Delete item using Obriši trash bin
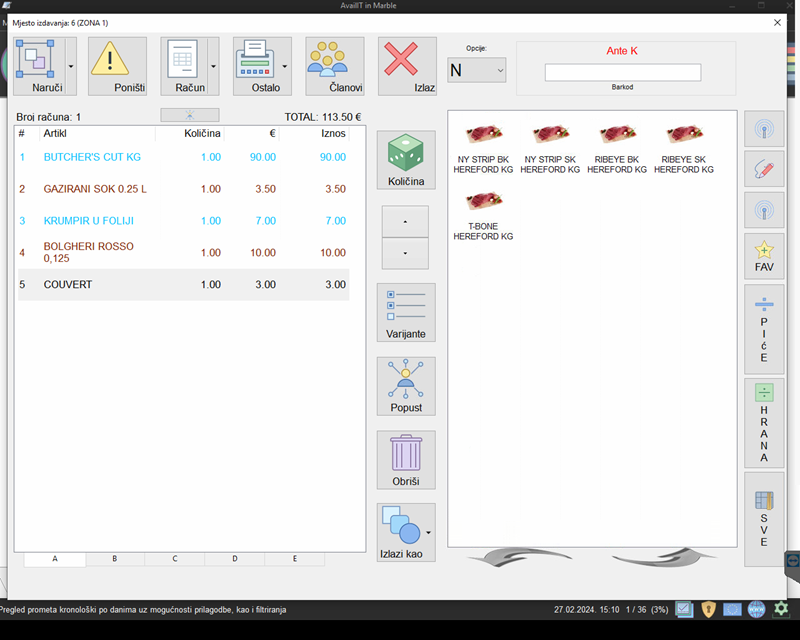 pos(405,460)
